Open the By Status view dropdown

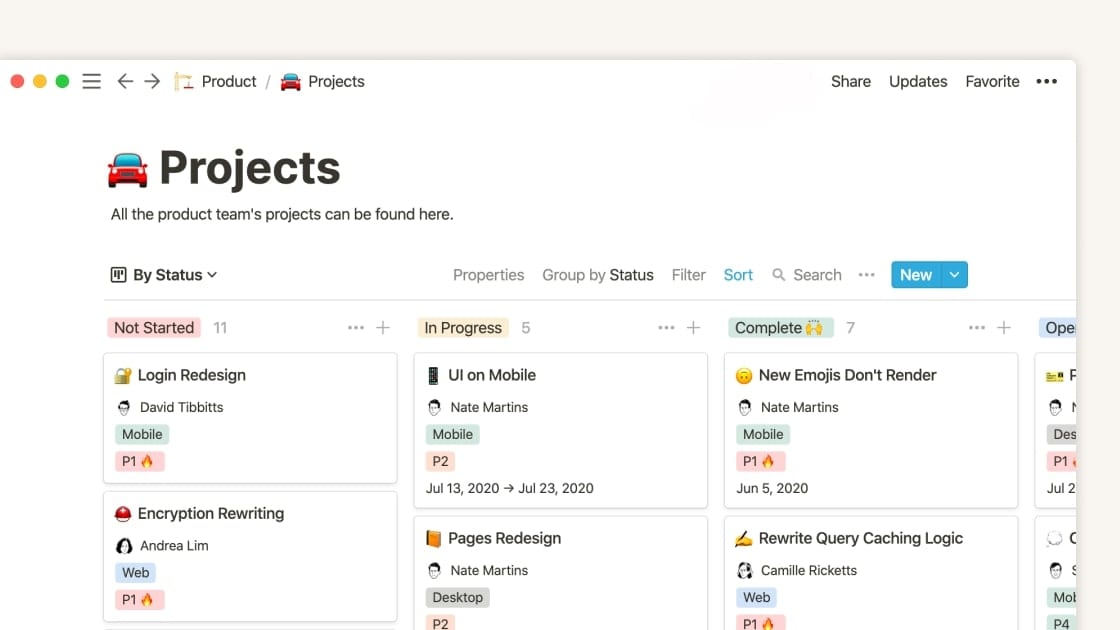coord(164,275)
